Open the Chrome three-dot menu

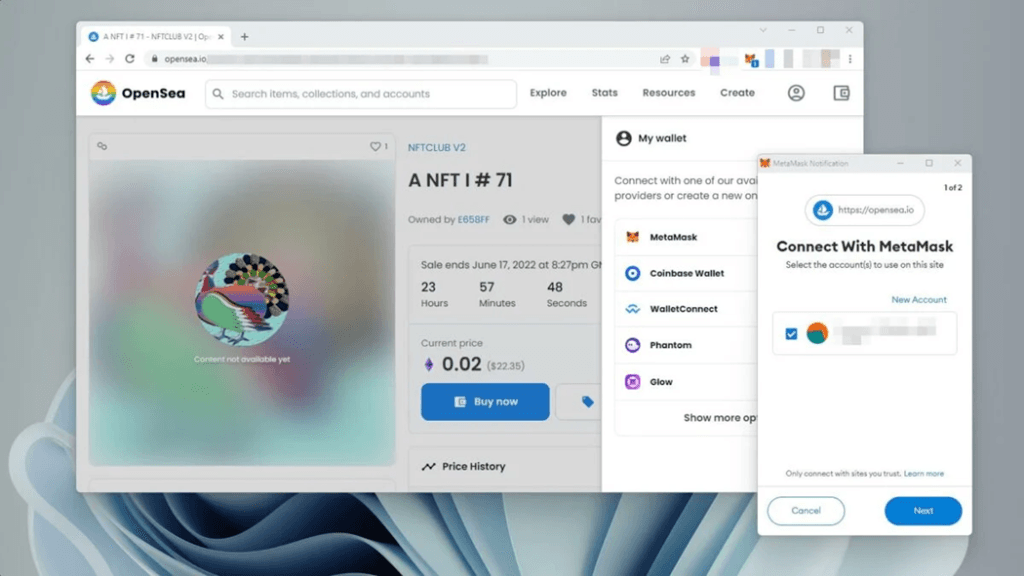(850, 59)
